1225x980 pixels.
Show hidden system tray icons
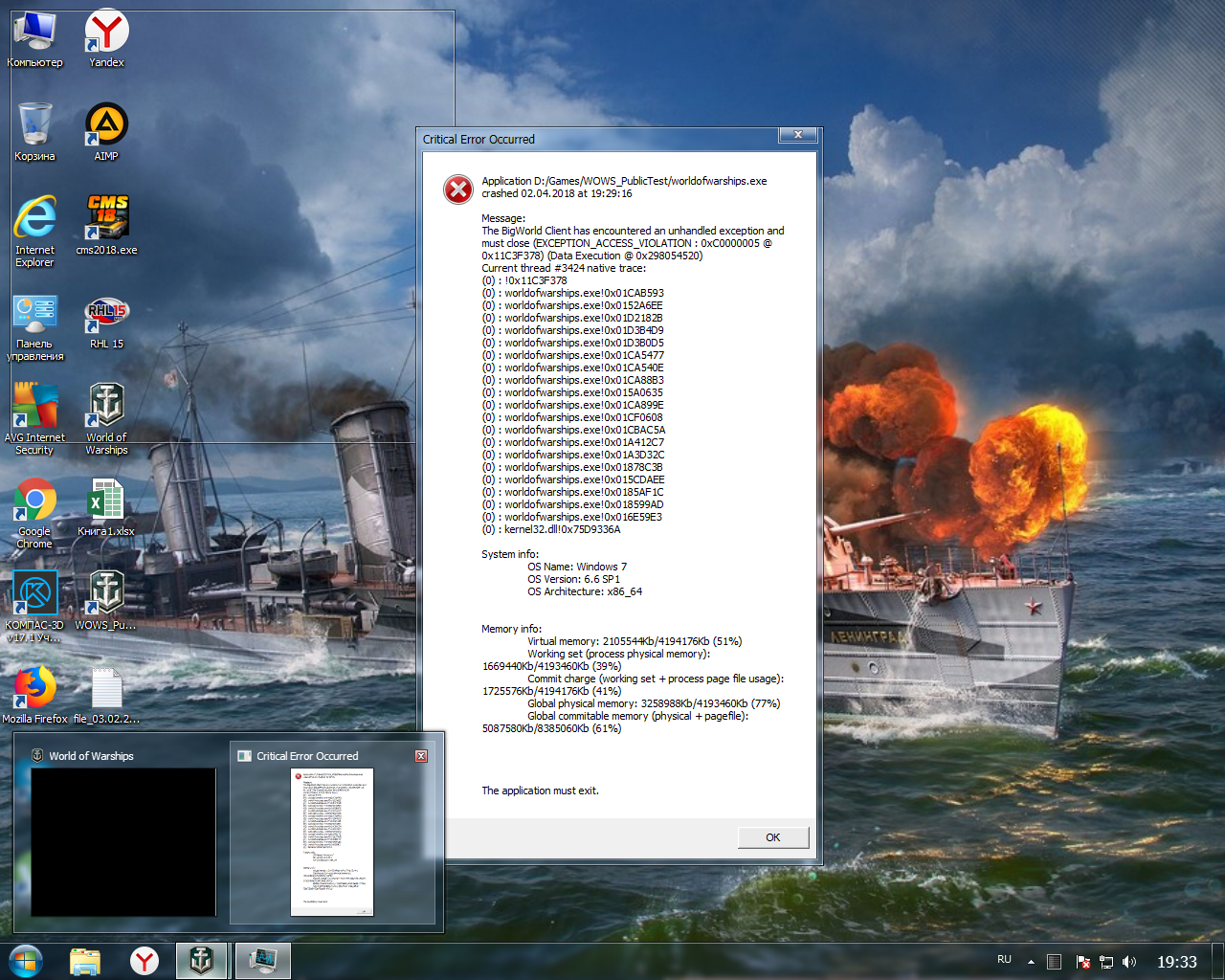click(1031, 961)
